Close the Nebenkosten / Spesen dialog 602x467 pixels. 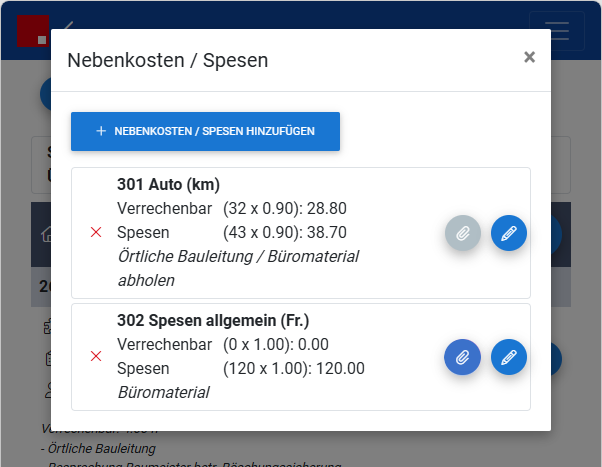(x=529, y=57)
